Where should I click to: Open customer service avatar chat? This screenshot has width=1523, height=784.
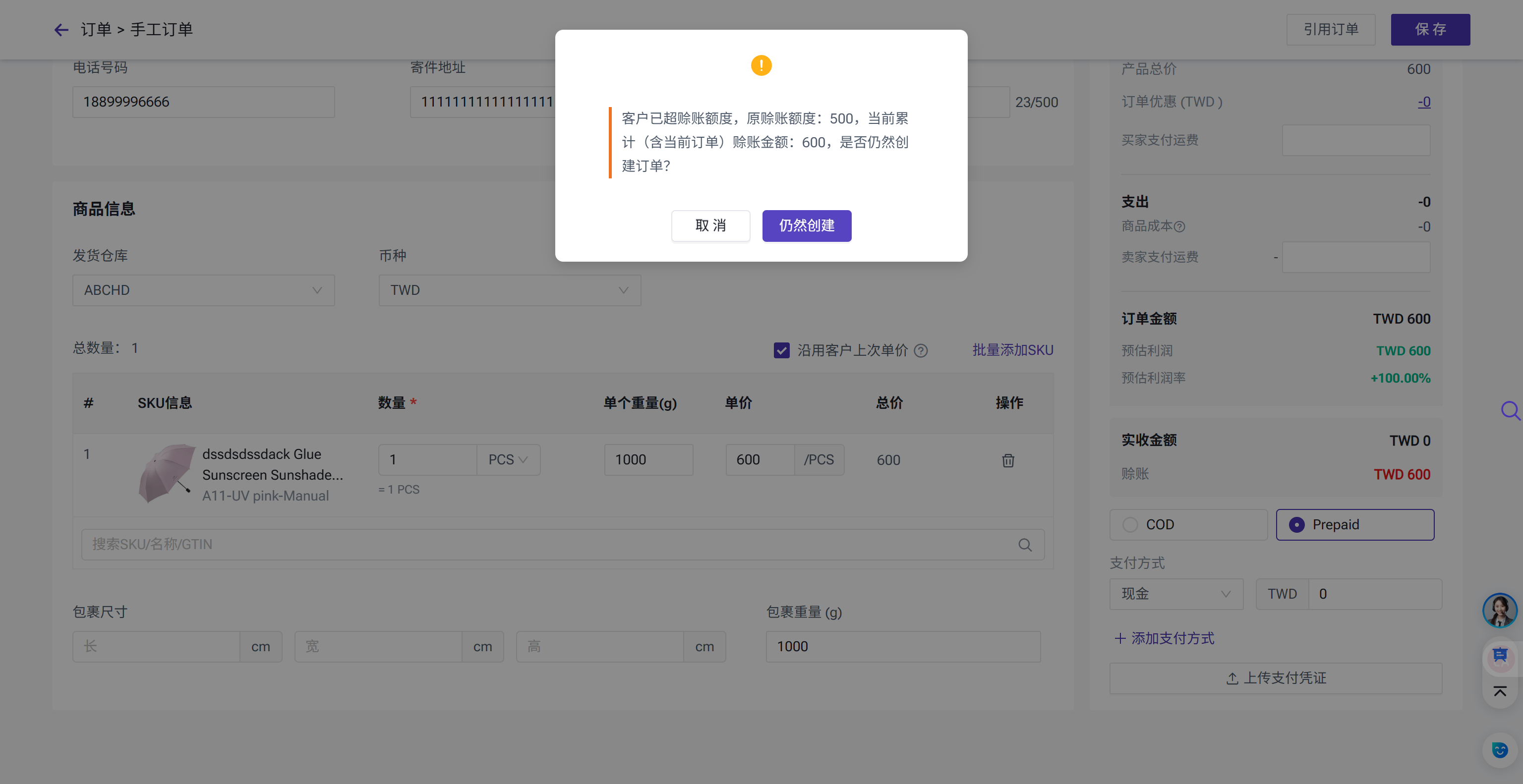pyautogui.click(x=1499, y=611)
